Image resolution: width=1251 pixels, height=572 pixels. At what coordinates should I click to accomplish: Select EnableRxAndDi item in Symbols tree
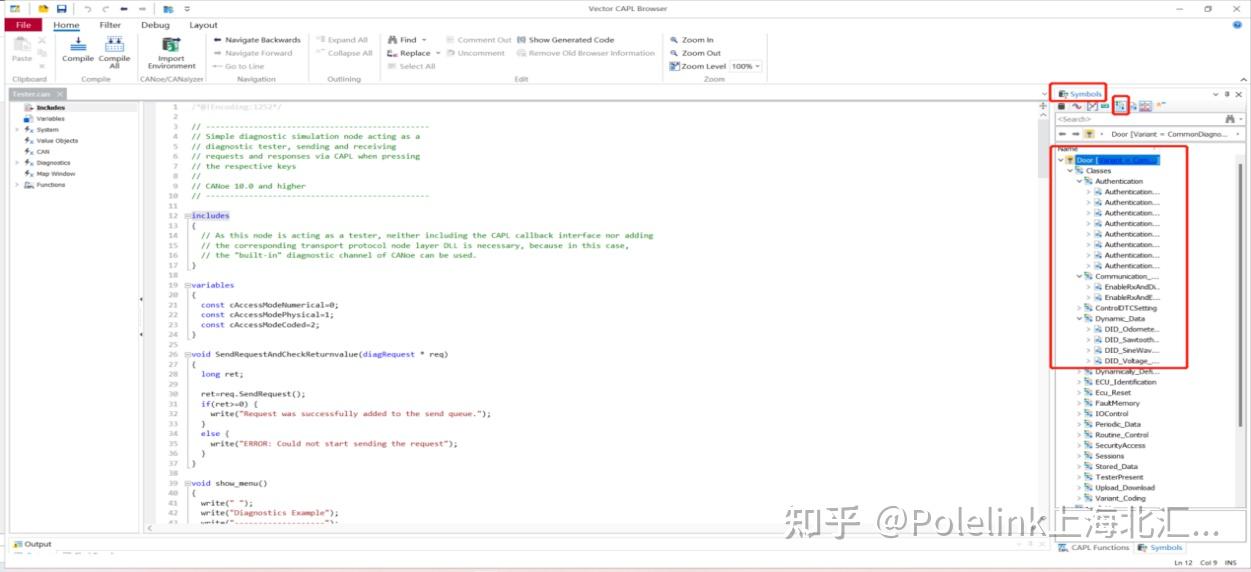[1132, 287]
